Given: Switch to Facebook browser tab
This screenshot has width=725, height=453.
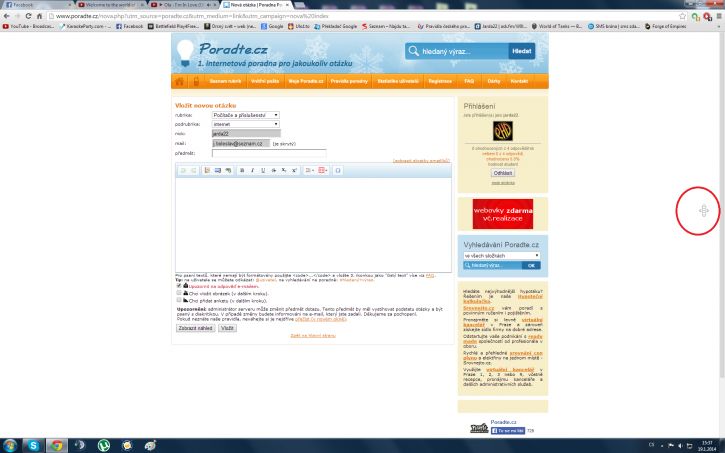Looking at the screenshot, I should click(37, 5).
